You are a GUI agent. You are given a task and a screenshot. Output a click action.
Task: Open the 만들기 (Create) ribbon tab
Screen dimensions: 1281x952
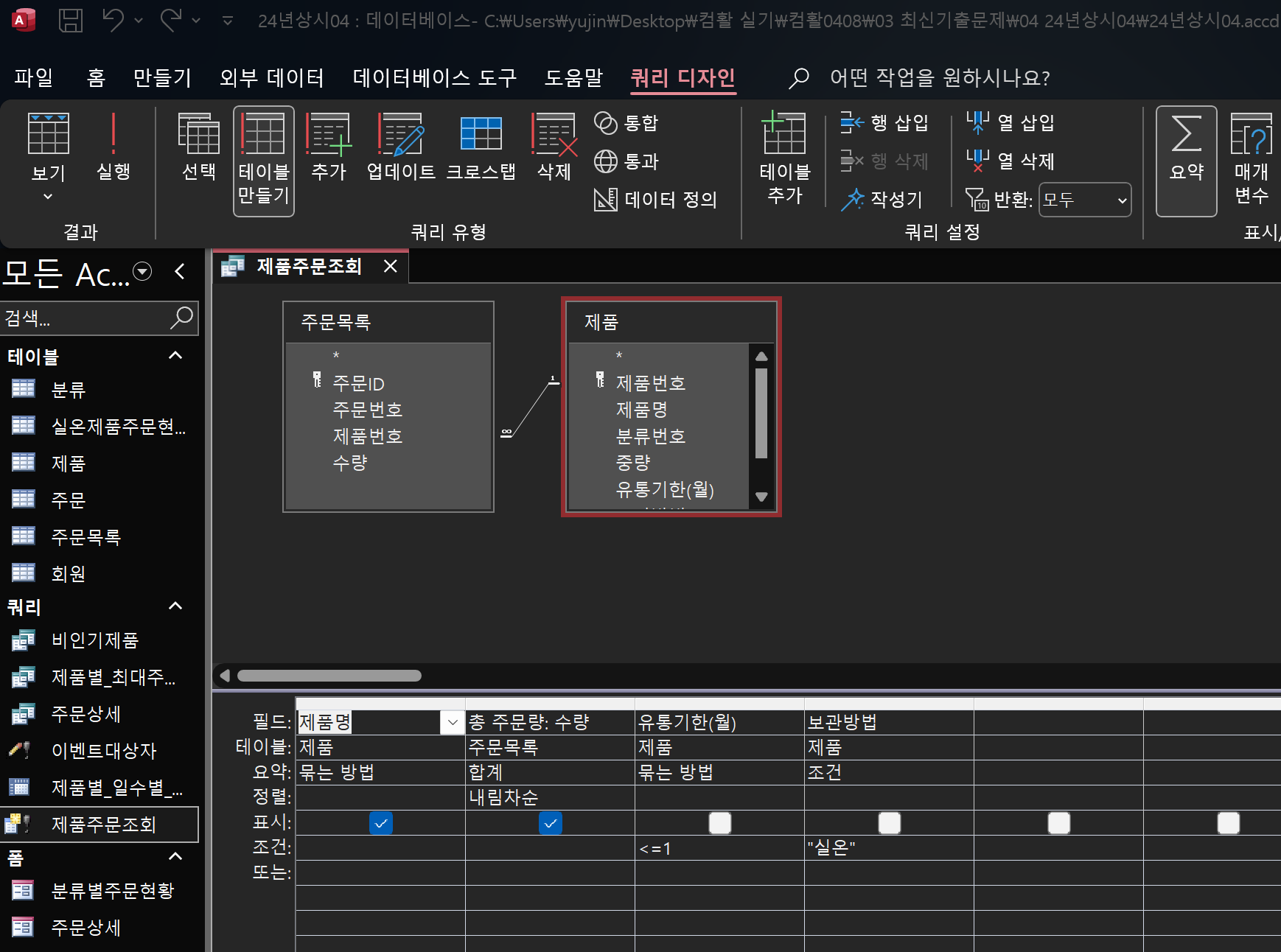click(162, 77)
